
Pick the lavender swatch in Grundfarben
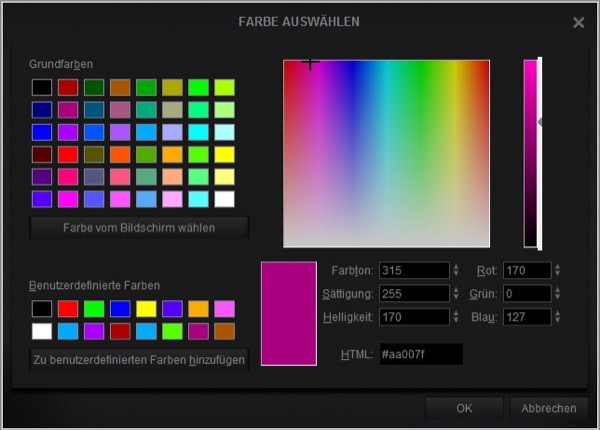pos(172,132)
